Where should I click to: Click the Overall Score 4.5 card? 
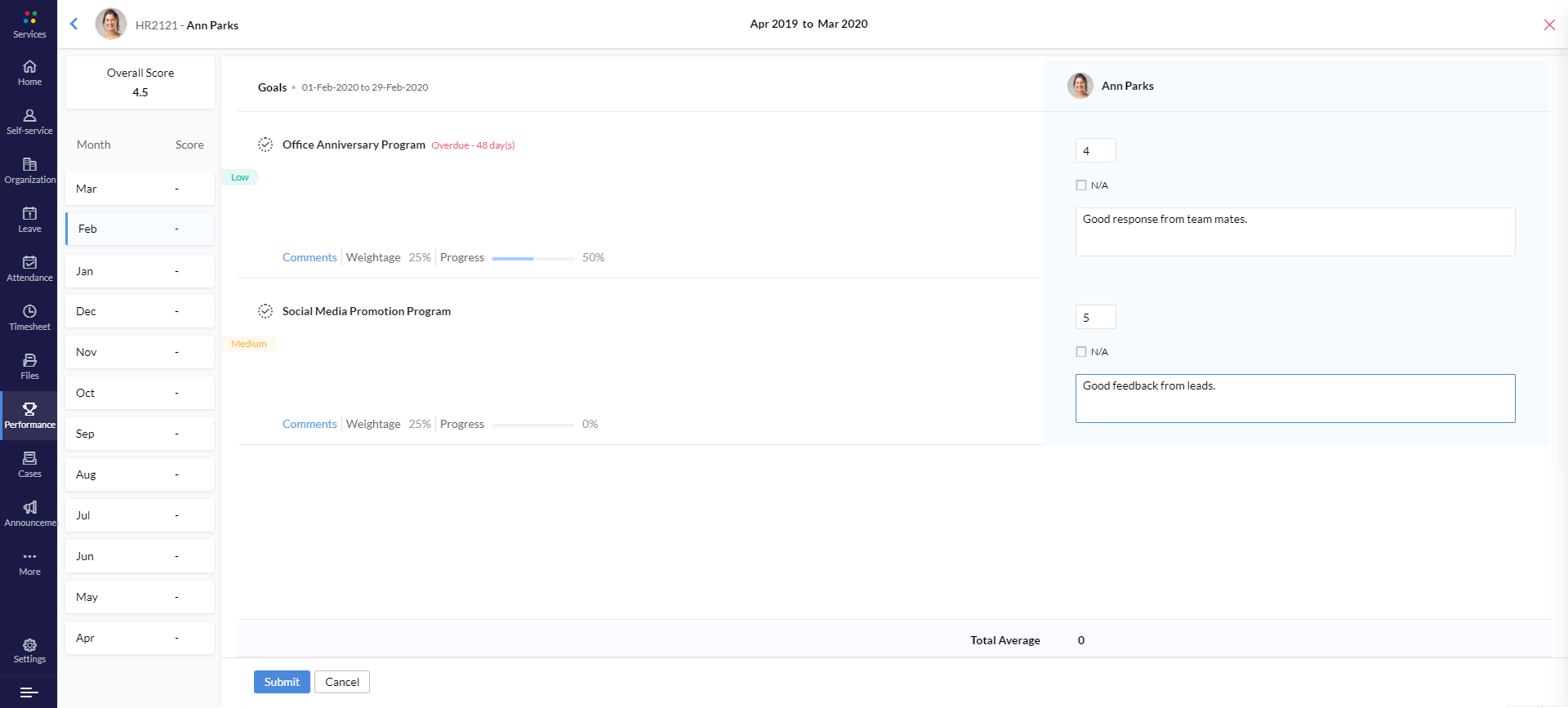point(140,82)
